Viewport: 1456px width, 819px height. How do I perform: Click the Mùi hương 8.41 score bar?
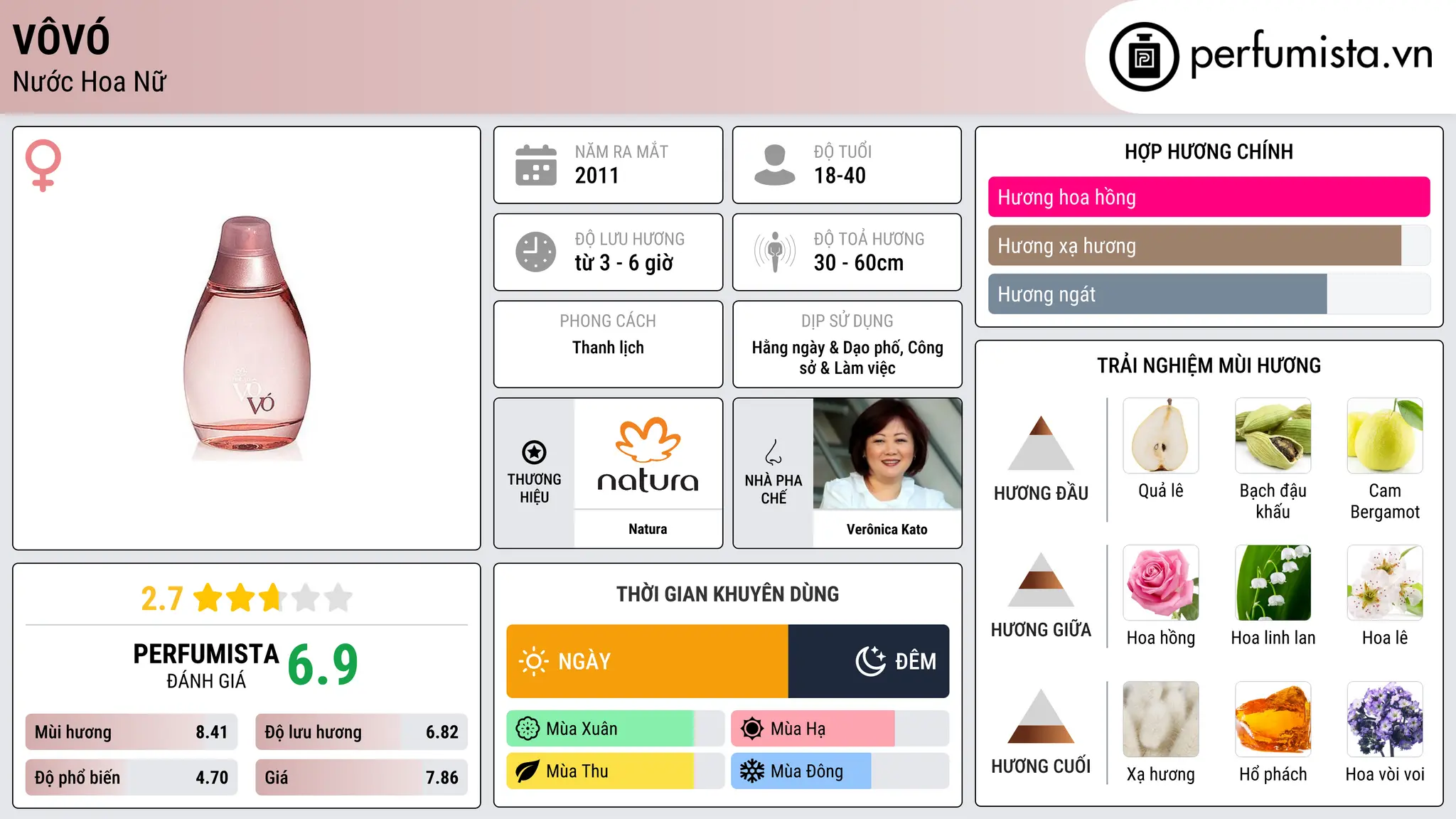click(x=132, y=732)
